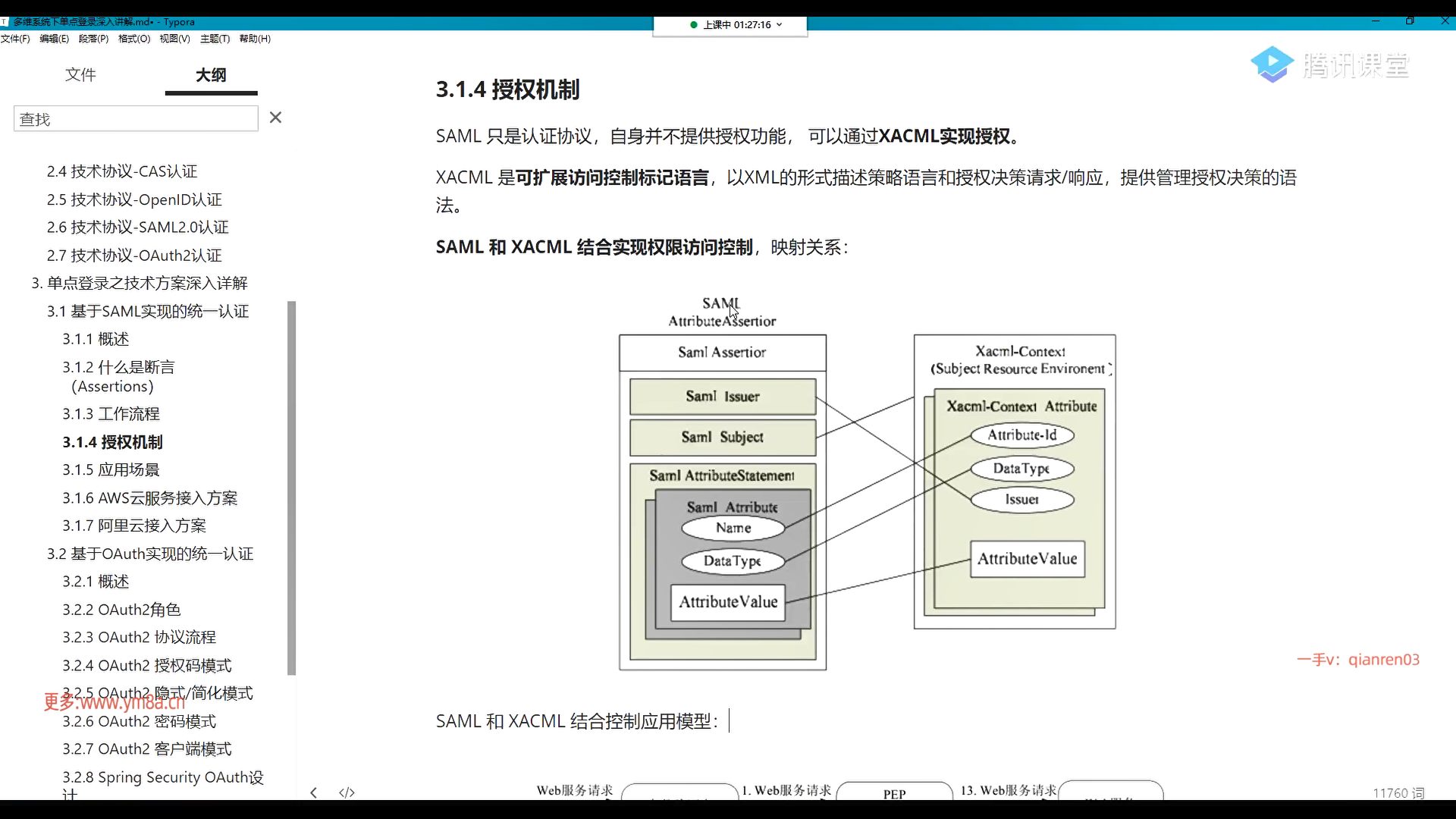
Task: Open 2.7 技术协议-OAuth2认证 outline entry
Action: 134,256
